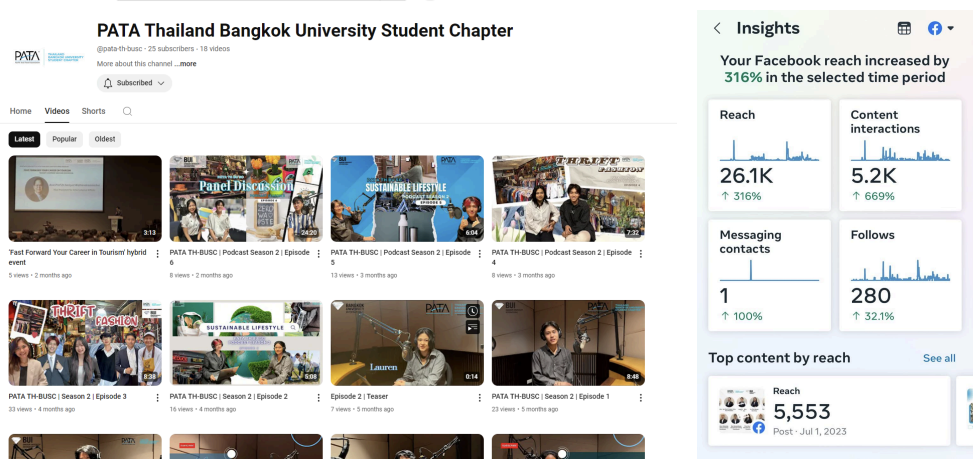Viewport: 977px width, 466px height.
Task: Play Thrift Fashion Episode 4 thumbnail
Action: tap(568, 199)
